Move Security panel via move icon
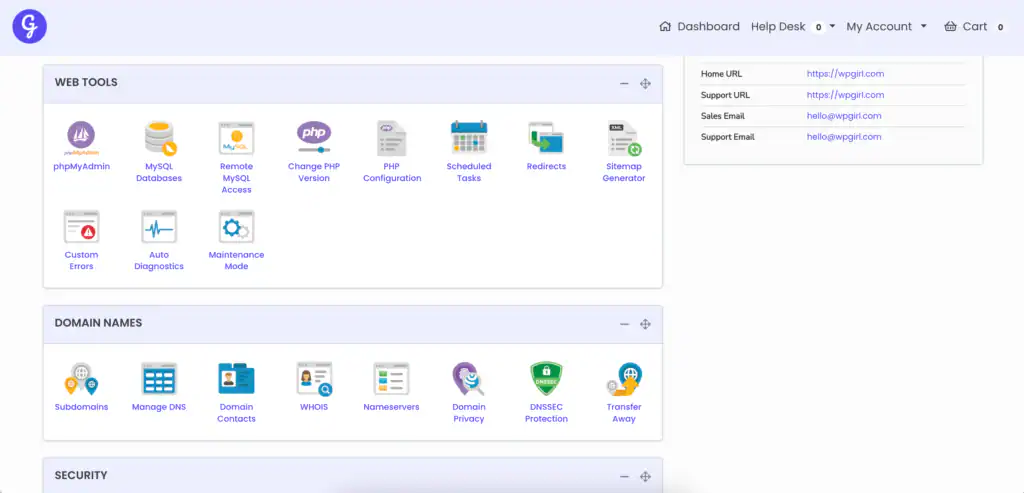 coord(645,477)
